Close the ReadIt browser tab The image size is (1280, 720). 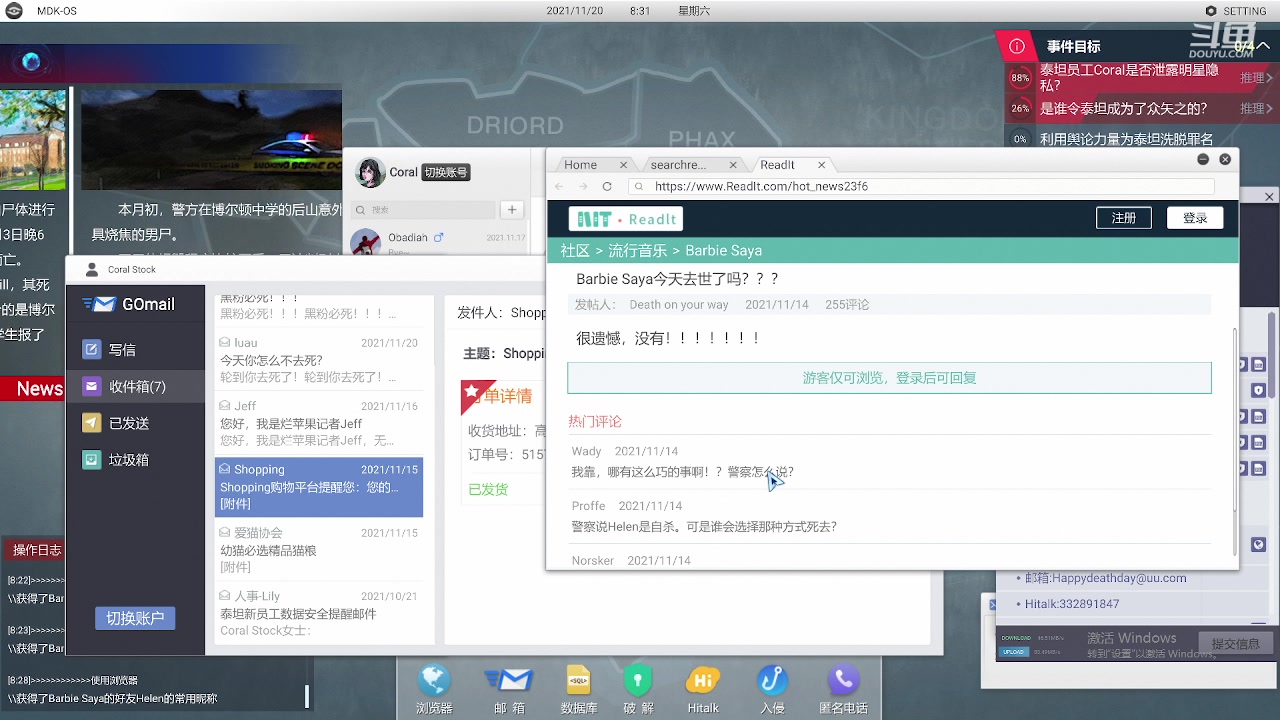tap(822, 165)
